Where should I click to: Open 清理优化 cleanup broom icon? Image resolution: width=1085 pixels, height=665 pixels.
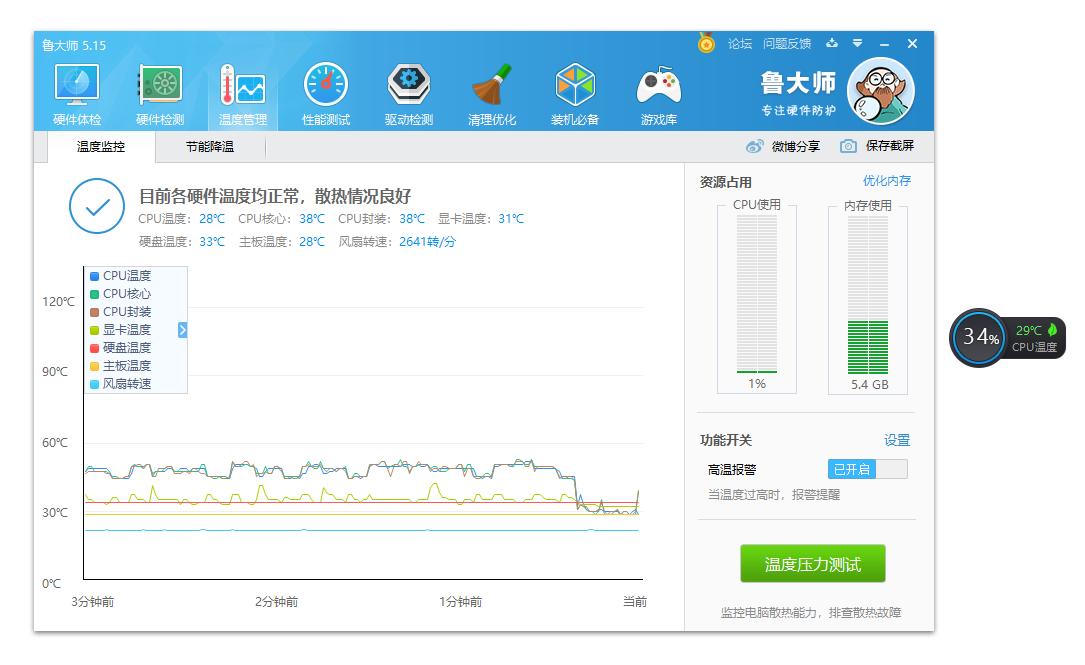(x=492, y=95)
